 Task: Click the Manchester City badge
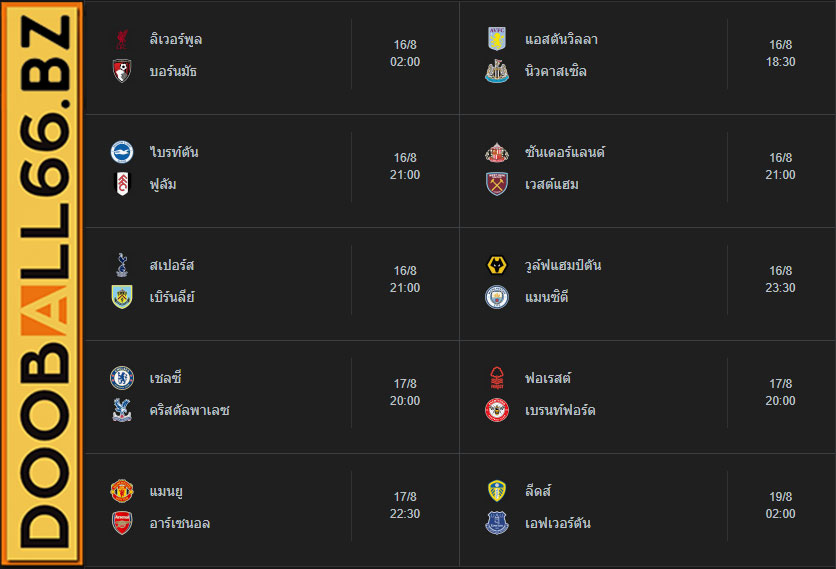coord(497,297)
